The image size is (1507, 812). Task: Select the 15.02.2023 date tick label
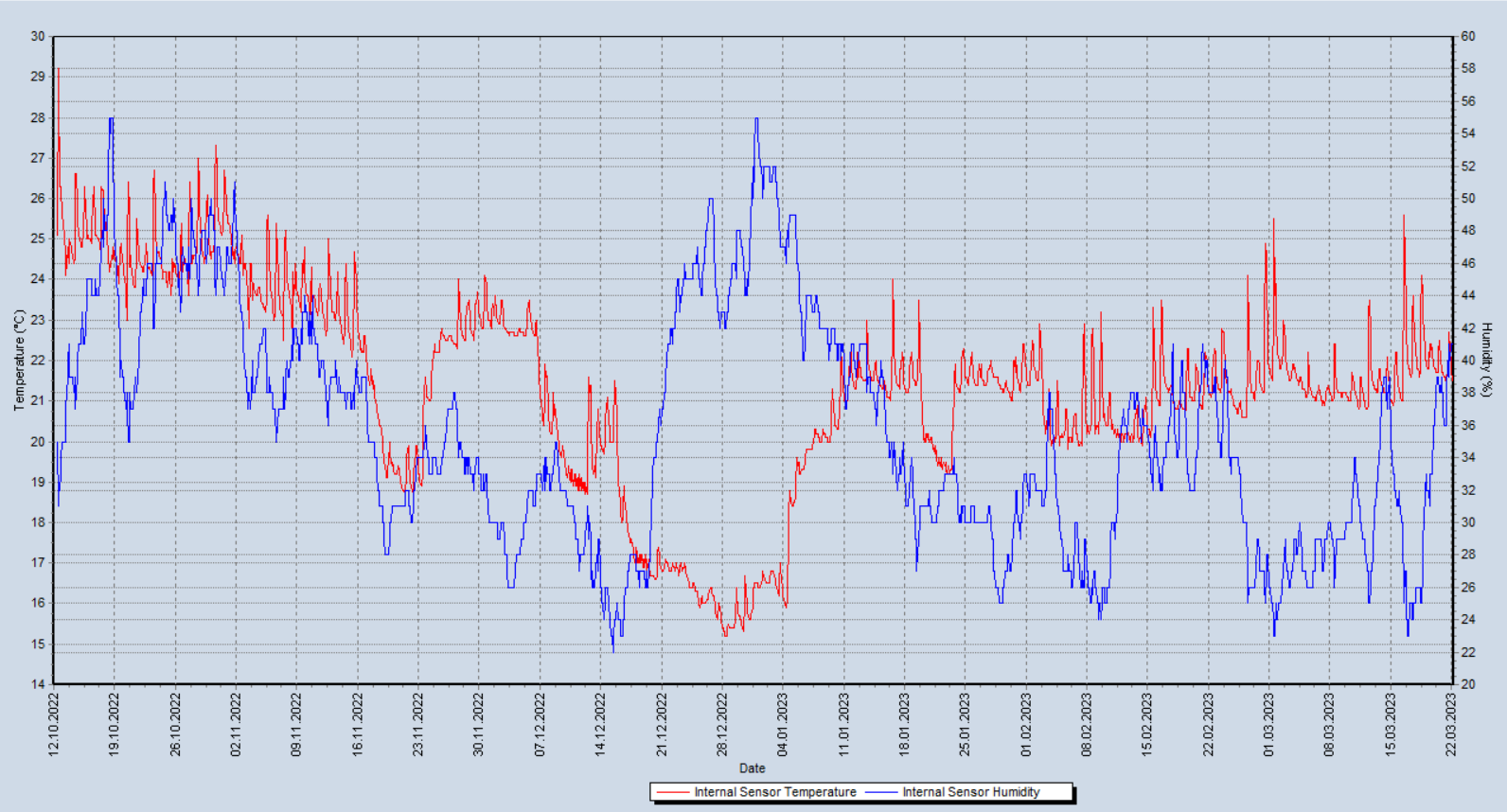click(1147, 724)
